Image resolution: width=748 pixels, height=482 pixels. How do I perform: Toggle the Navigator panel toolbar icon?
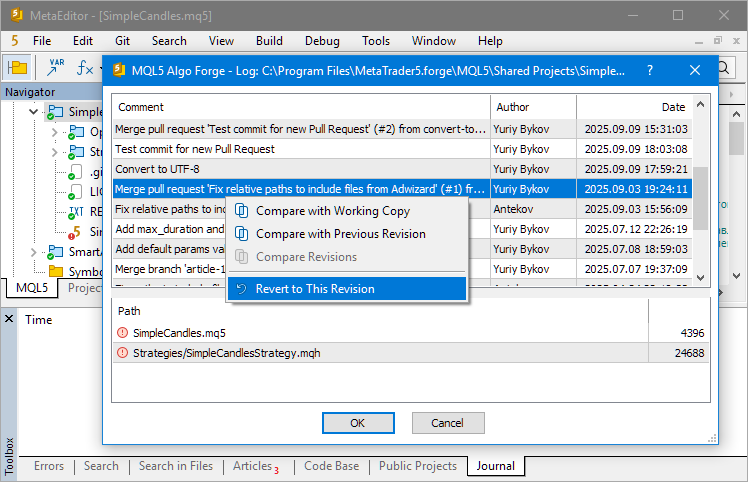[17, 67]
